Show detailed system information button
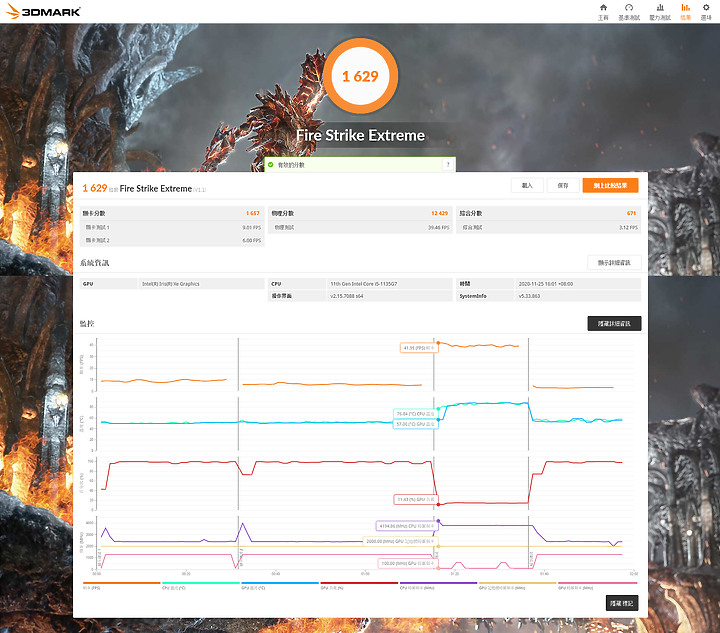The width and height of the screenshot is (720, 633). [x=614, y=263]
